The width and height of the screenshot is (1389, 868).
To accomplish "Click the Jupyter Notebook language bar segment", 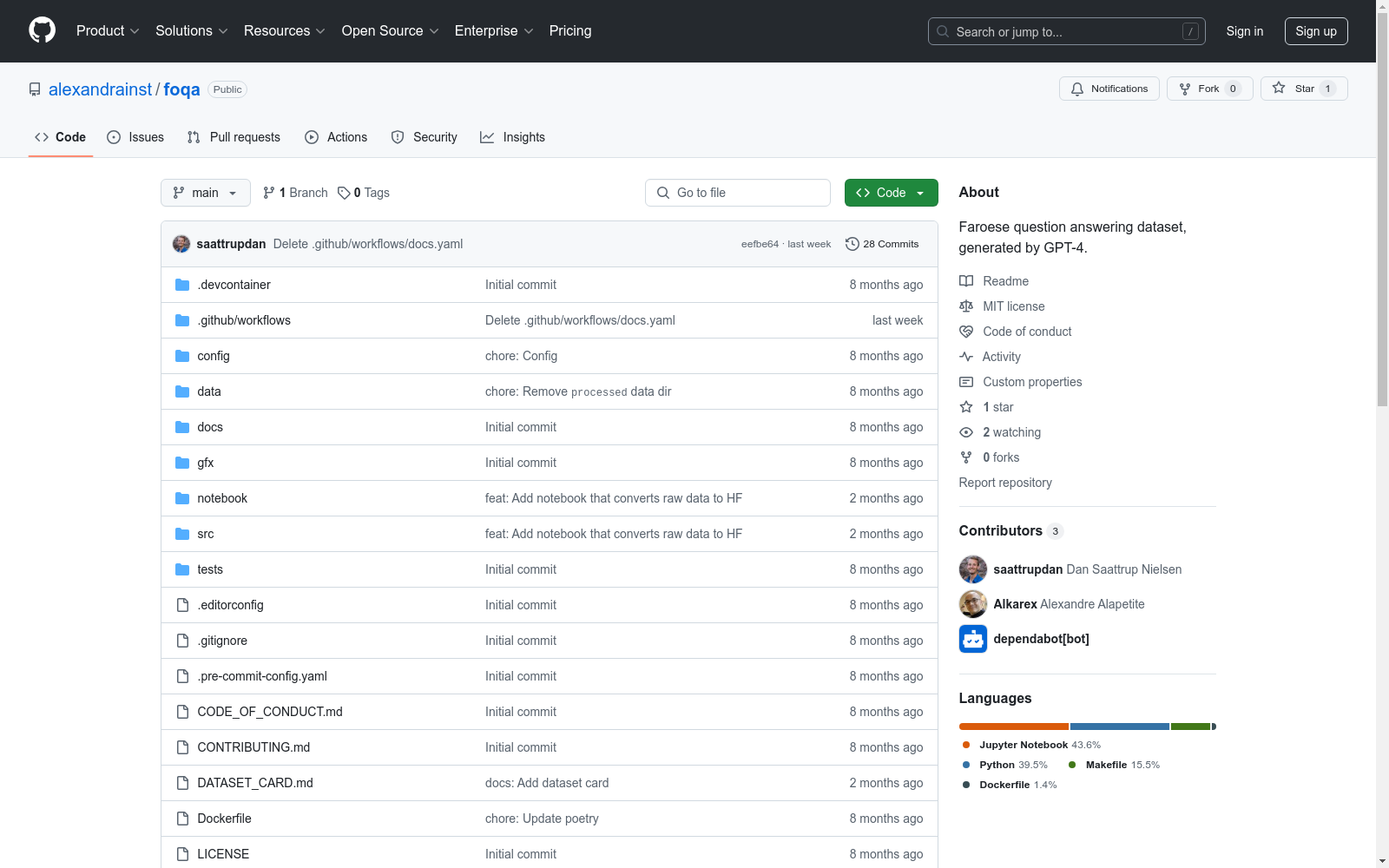I will [1014, 727].
